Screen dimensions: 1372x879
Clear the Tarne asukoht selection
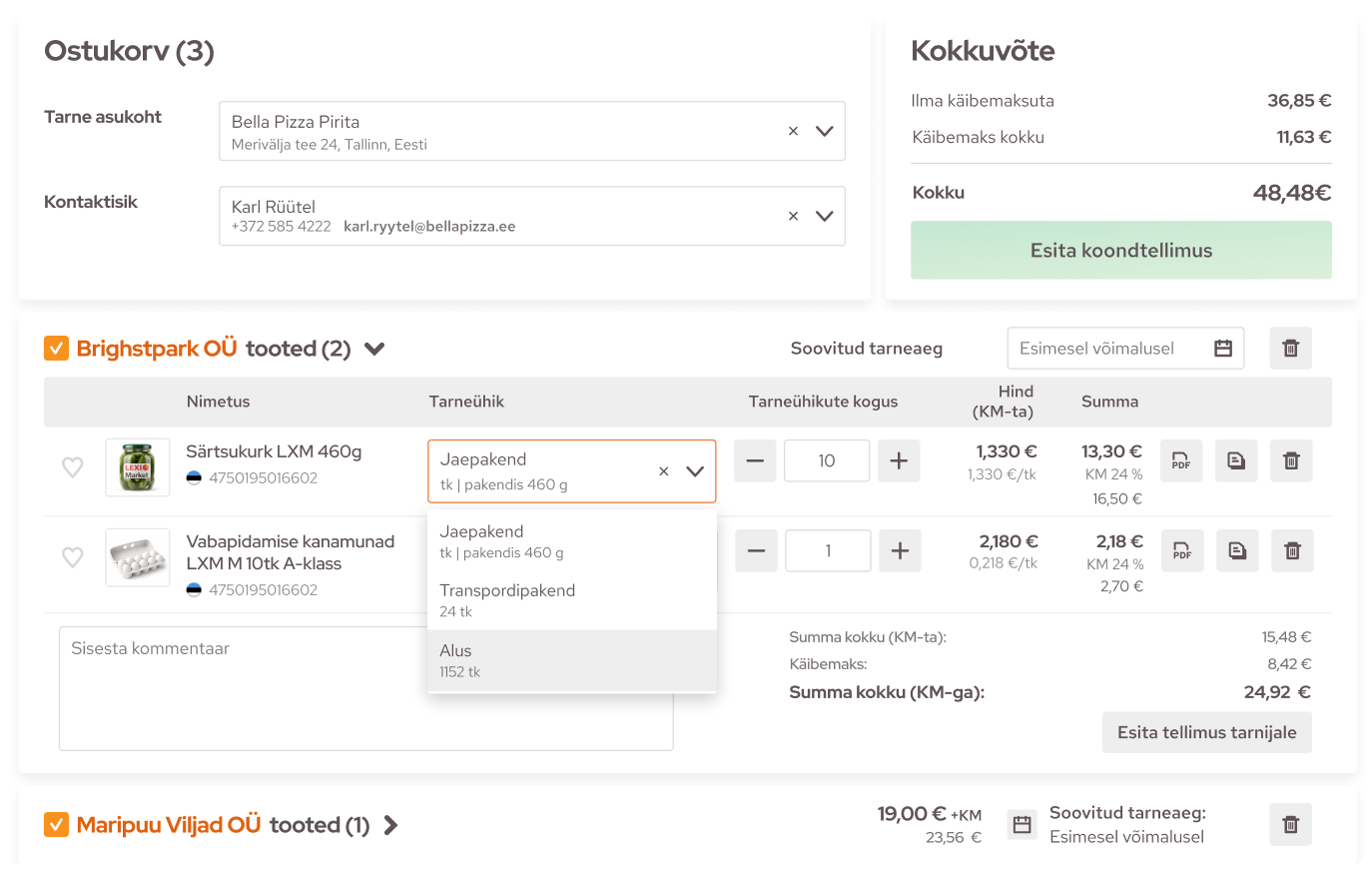click(x=793, y=131)
